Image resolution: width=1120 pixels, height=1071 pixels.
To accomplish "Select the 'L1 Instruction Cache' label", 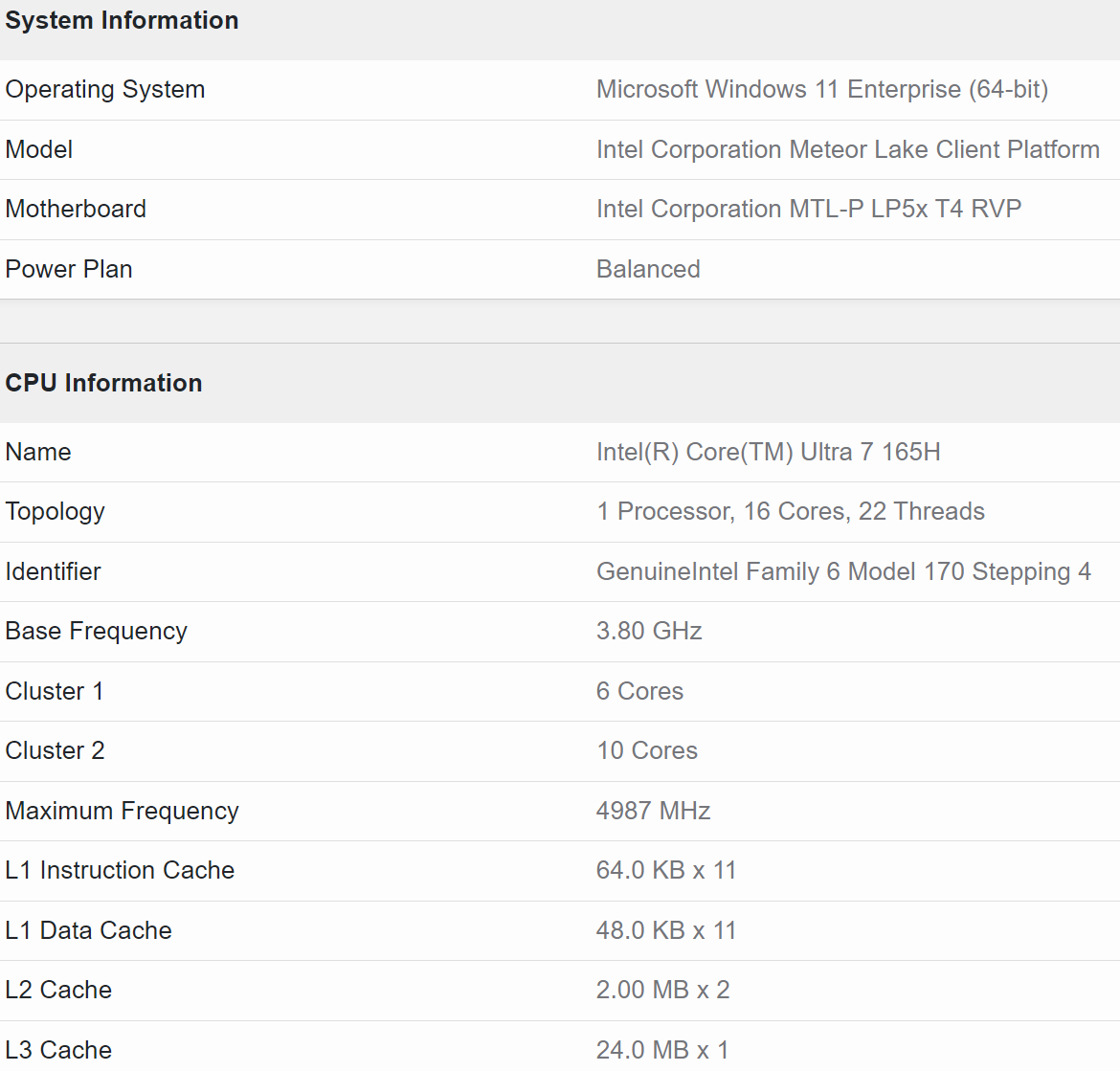I will click(120, 870).
